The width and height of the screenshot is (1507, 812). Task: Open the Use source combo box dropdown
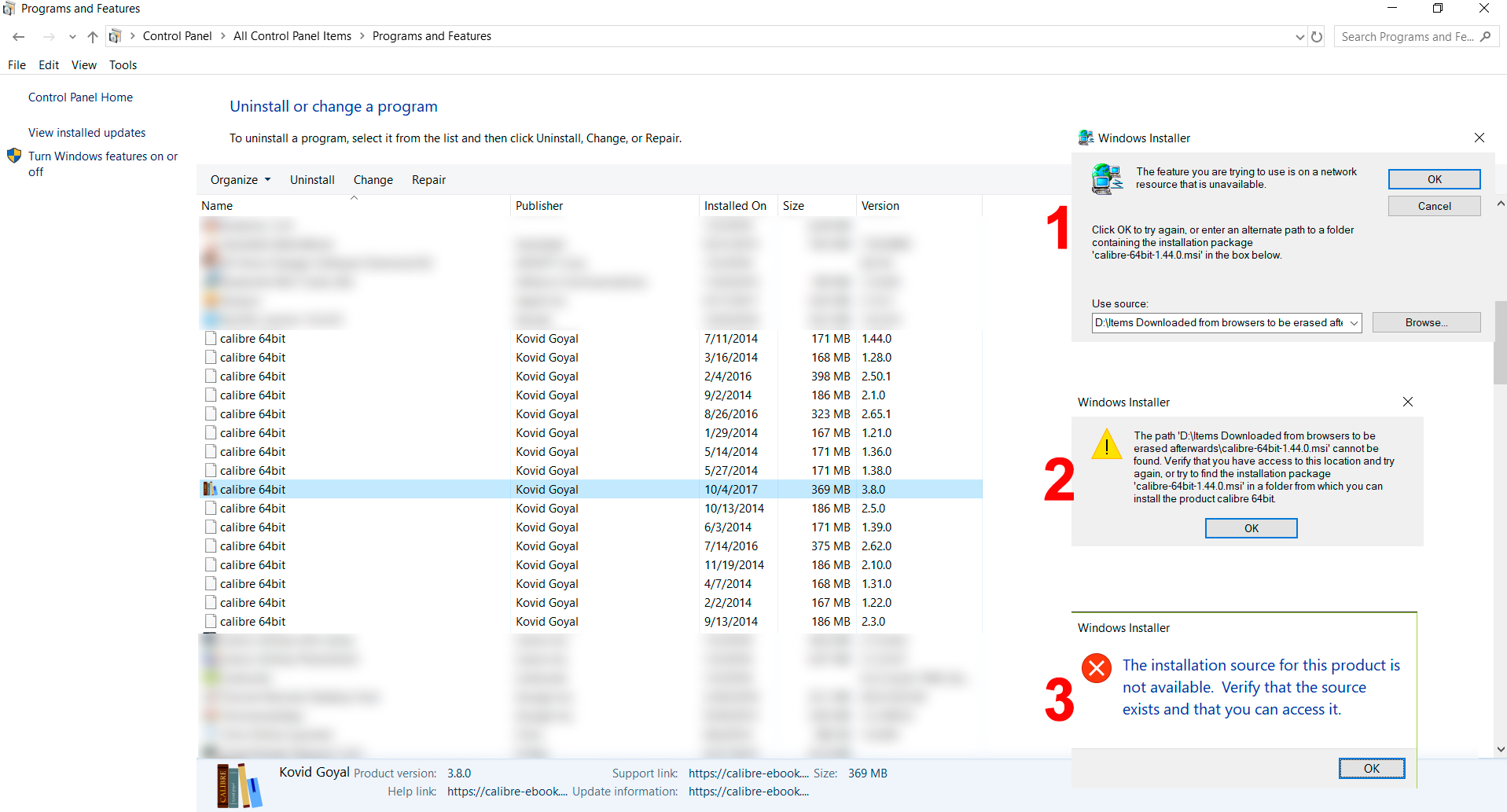(1354, 323)
